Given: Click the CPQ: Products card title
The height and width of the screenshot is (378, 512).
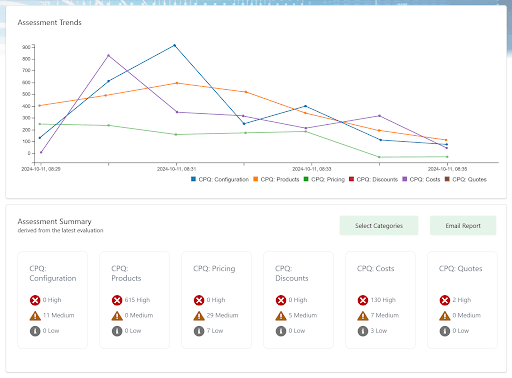Looking at the screenshot, I should 126,273.
